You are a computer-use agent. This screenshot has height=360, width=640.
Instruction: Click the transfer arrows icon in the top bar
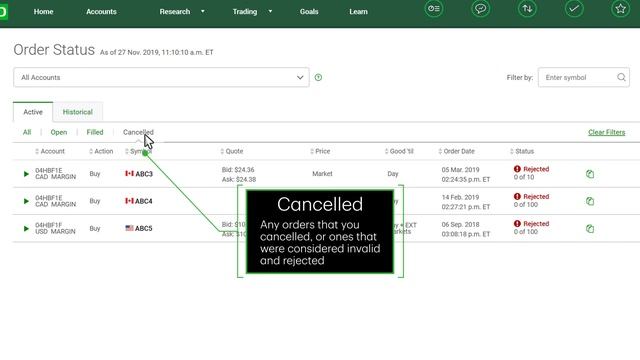pyautogui.click(x=527, y=9)
